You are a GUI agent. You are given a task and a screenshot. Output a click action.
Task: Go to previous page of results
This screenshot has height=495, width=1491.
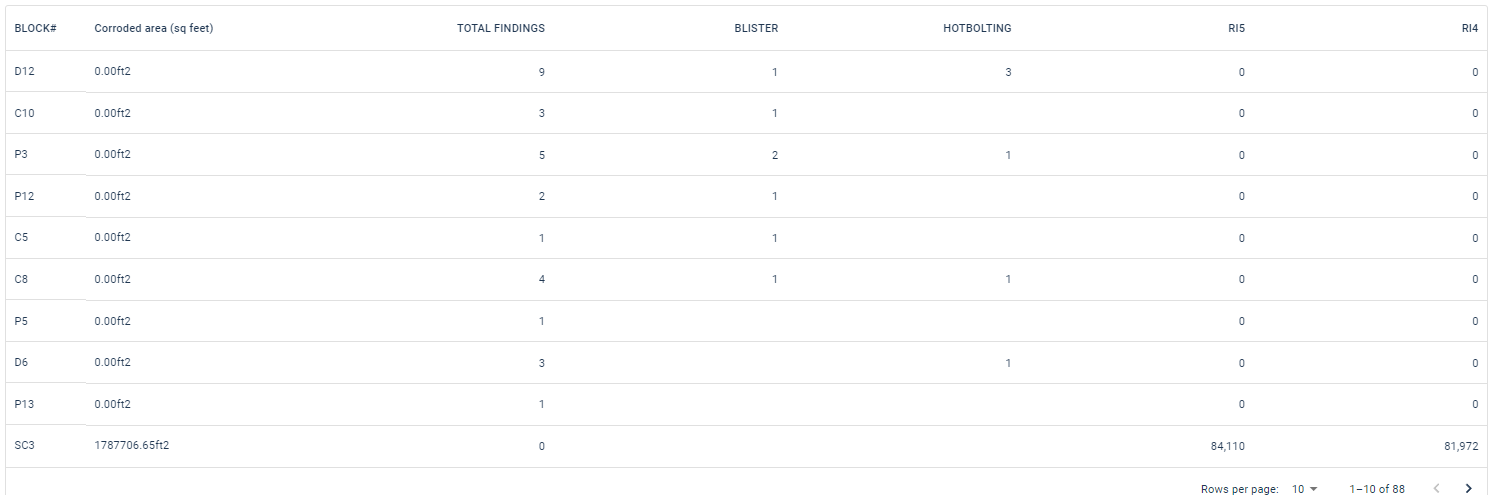(1437, 488)
